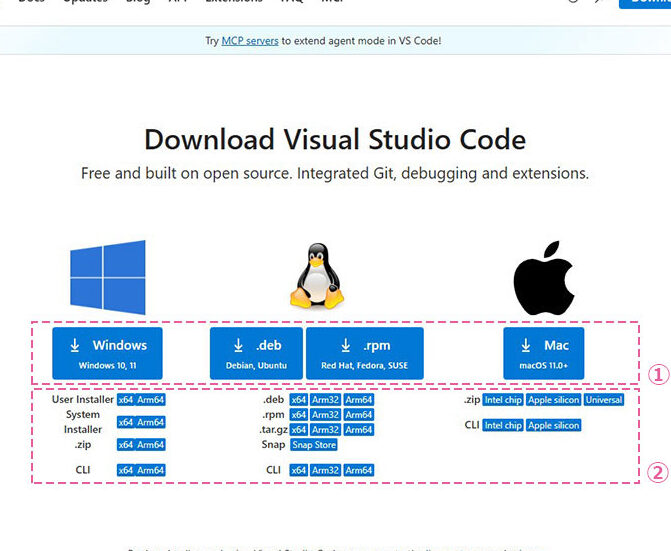The image size is (671, 551).
Task: Click the Mac macOS 11.0+ download button
Action: coord(543,353)
